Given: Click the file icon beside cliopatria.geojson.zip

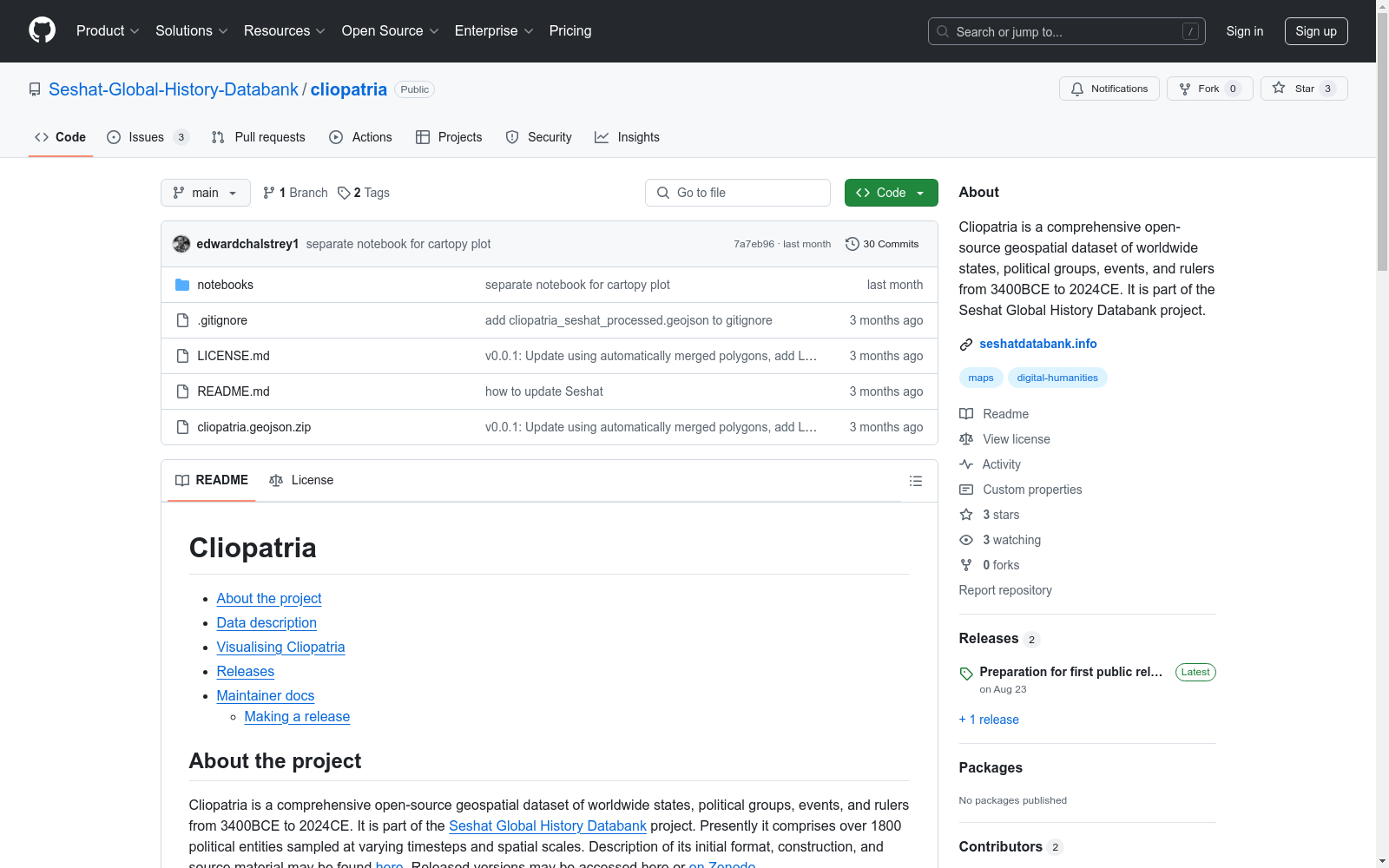Looking at the screenshot, I should click(x=182, y=427).
